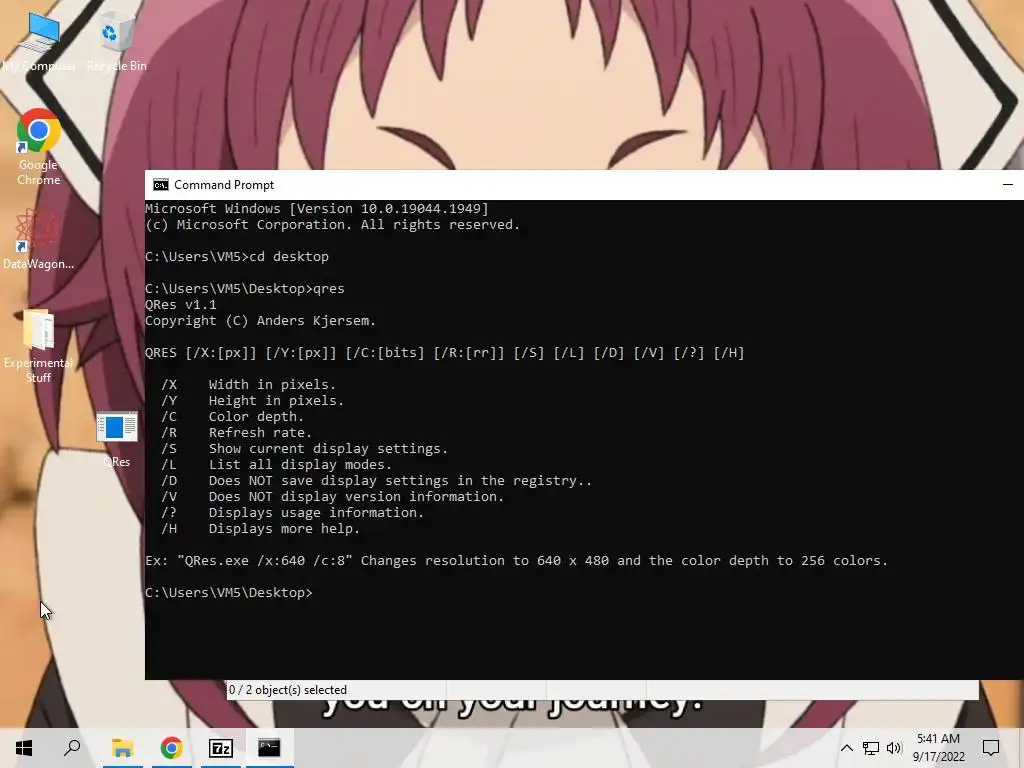Click the 'C:\Users\VM5\Desktop>' final prompt line
Image resolution: width=1024 pixels, height=768 pixels.
229,592
